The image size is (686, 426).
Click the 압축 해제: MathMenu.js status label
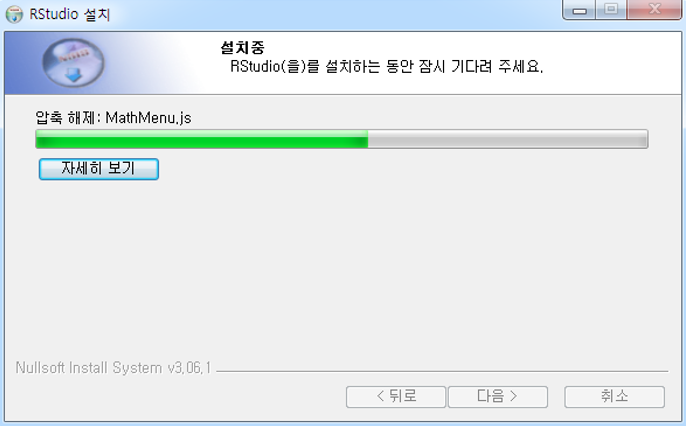(113, 118)
